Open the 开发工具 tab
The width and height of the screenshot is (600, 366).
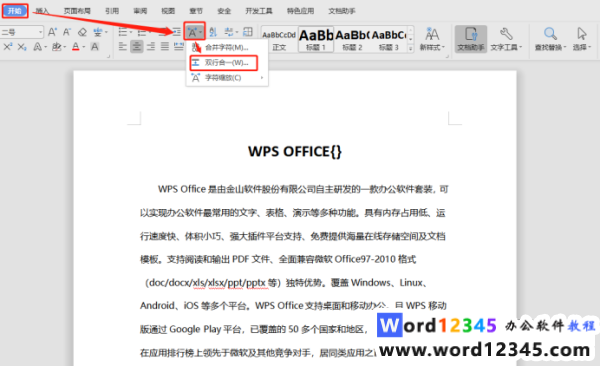[x=259, y=11]
